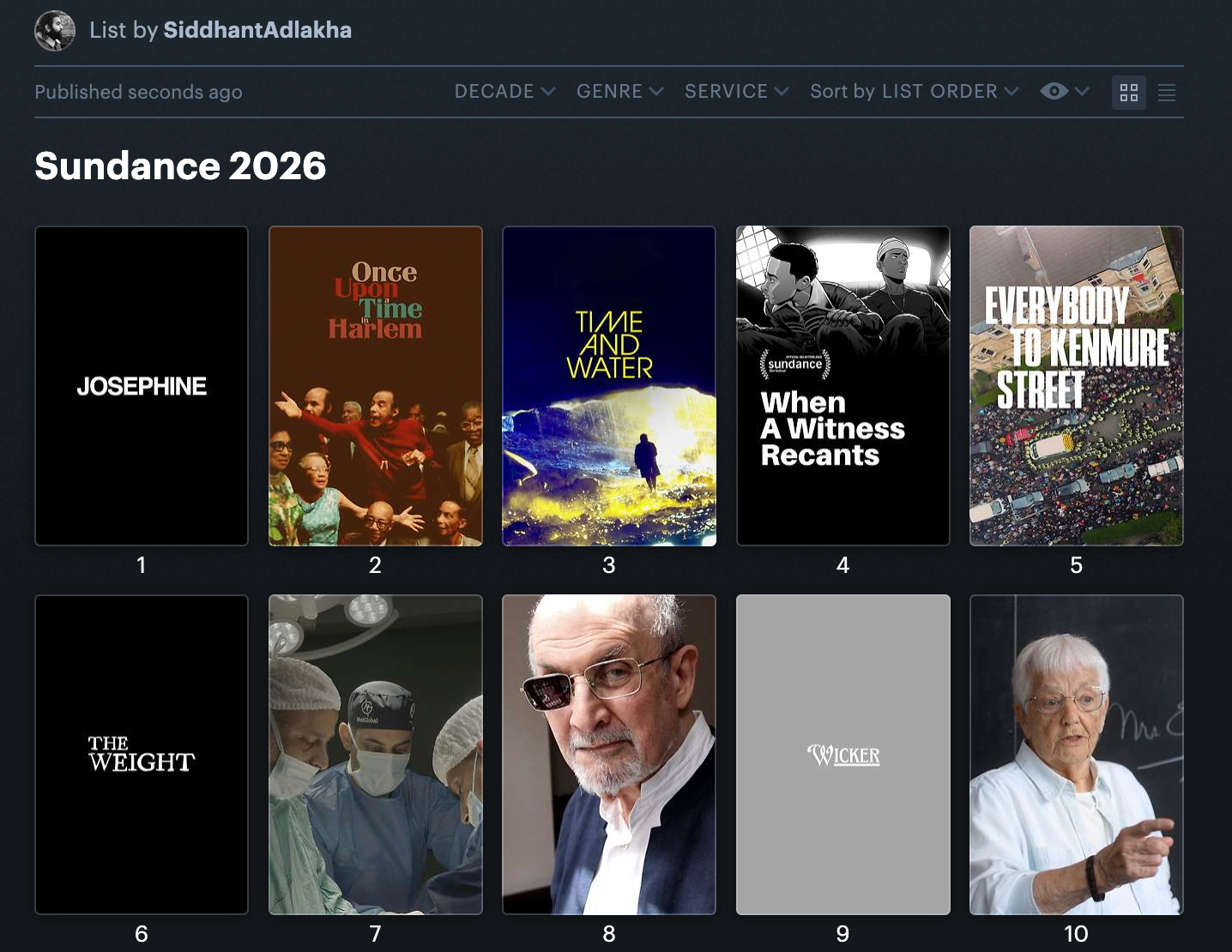Image resolution: width=1232 pixels, height=952 pixels.
Task: Open the Service filter dropdown
Action: (x=736, y=92)
